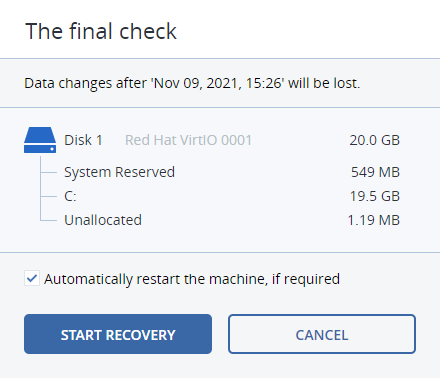This screenshot has width=440, height=378.
Task: Click the 19.5 GB size value
Action: tap(375, 196)
